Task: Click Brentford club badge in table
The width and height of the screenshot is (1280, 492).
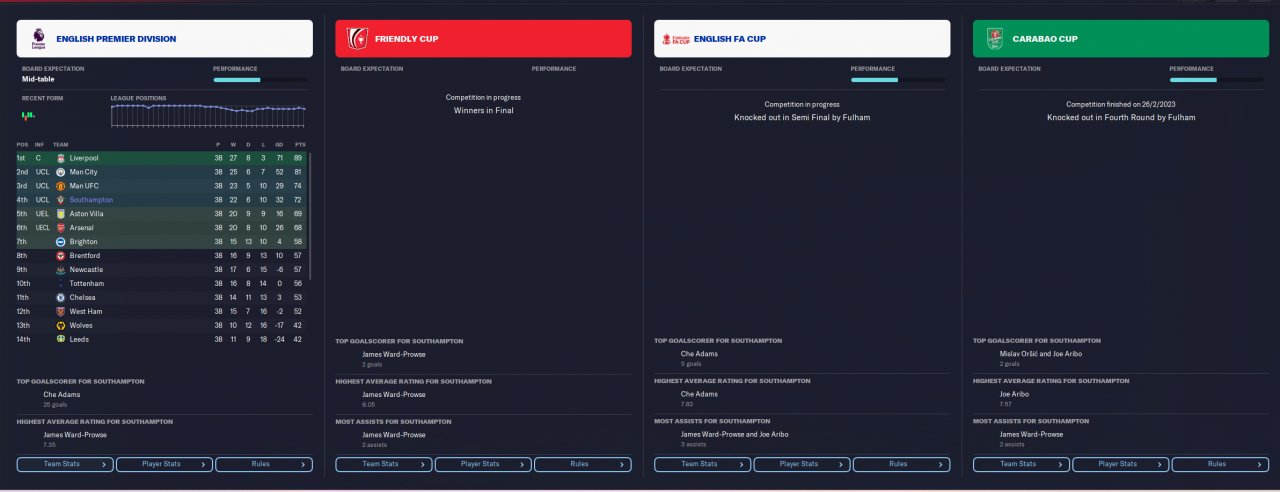Action: (60, 256)
